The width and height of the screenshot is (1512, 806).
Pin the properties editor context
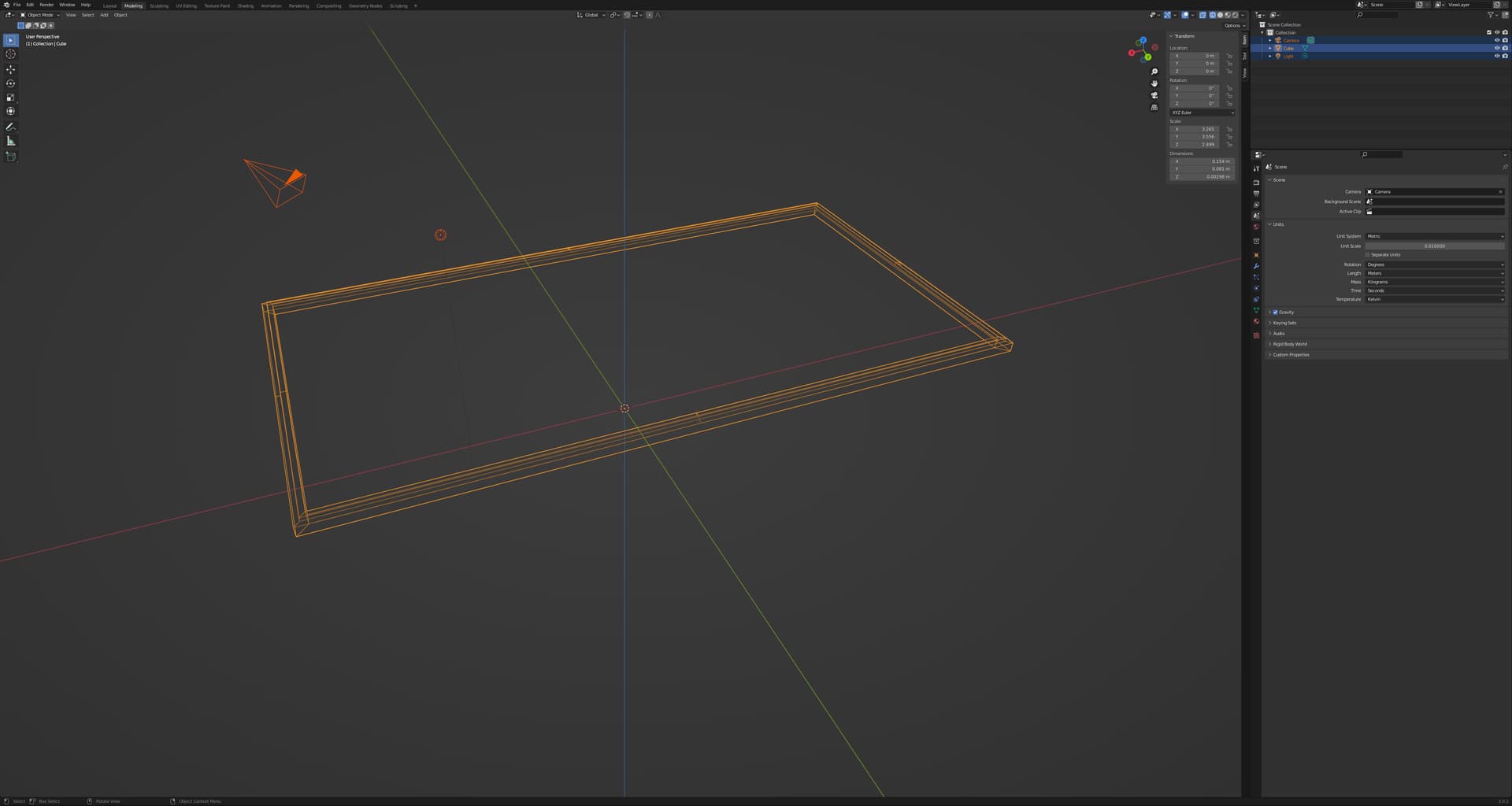[x=1504, y=167]
